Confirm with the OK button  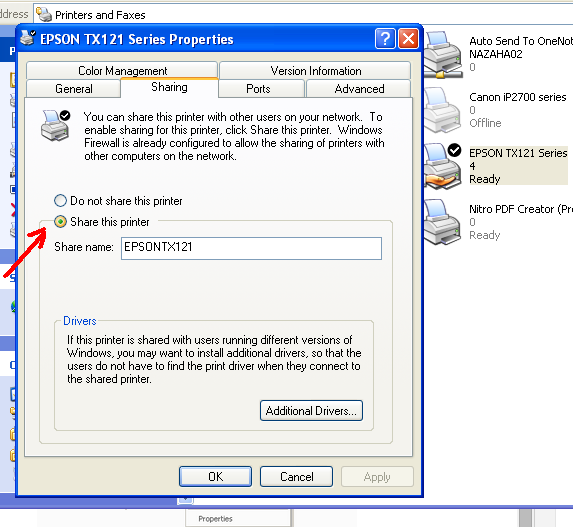tap(215, 477)
